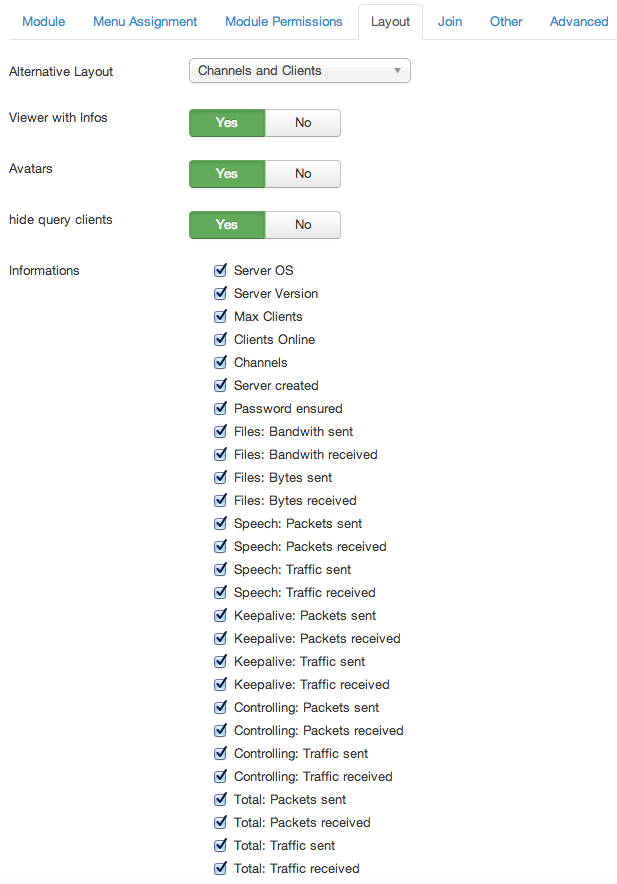Go to Module Permissions tab
The width and height of the screenshot is (617, 884).
coord(284,21)
